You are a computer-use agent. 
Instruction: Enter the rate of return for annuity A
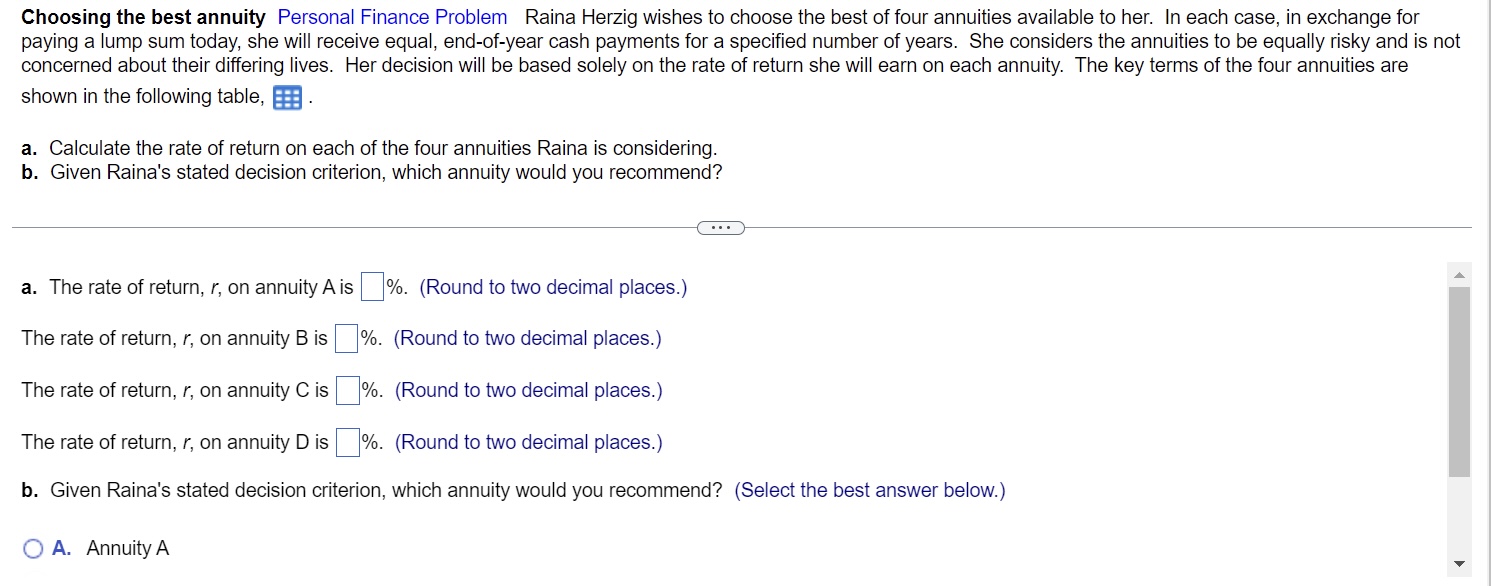pyautogui.click(x=371, y=286)
